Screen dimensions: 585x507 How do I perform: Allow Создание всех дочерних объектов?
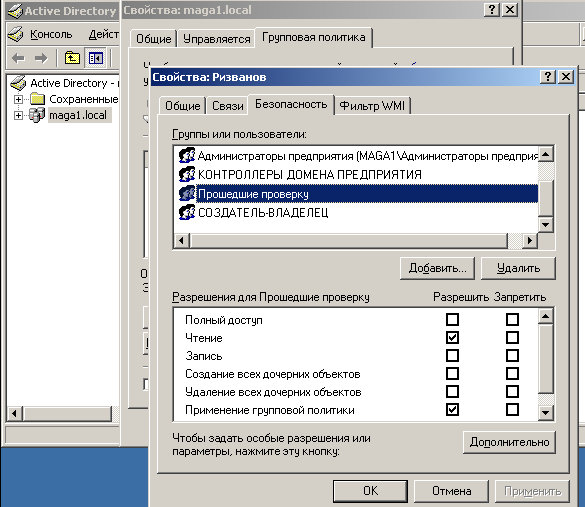pos(452,373)
